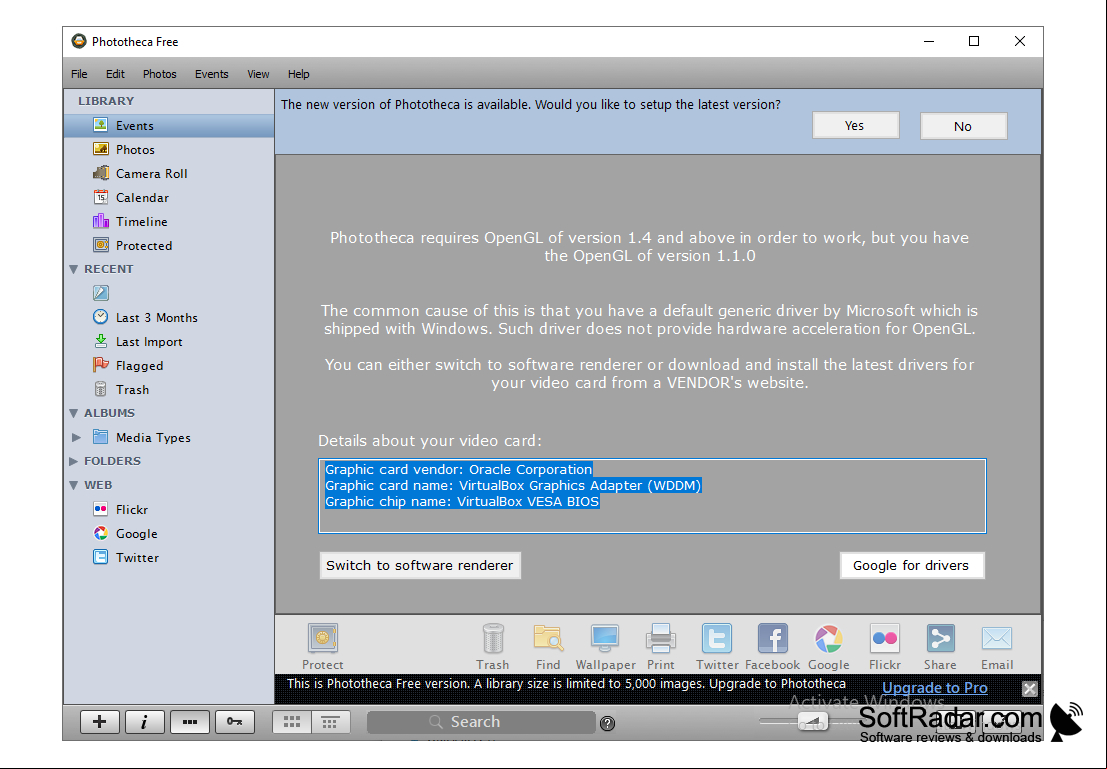Image resolution: width=1107 pixels, height=769 pixels.
Task: Collapse the WEB section
Action: [x=73, y=485]
